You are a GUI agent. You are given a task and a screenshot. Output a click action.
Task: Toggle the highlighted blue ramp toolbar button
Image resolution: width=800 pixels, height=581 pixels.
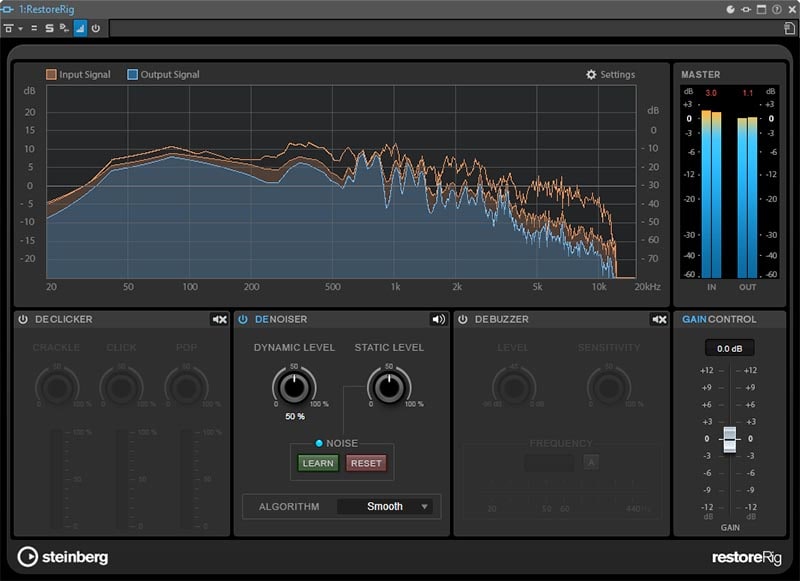coord(80,29)
